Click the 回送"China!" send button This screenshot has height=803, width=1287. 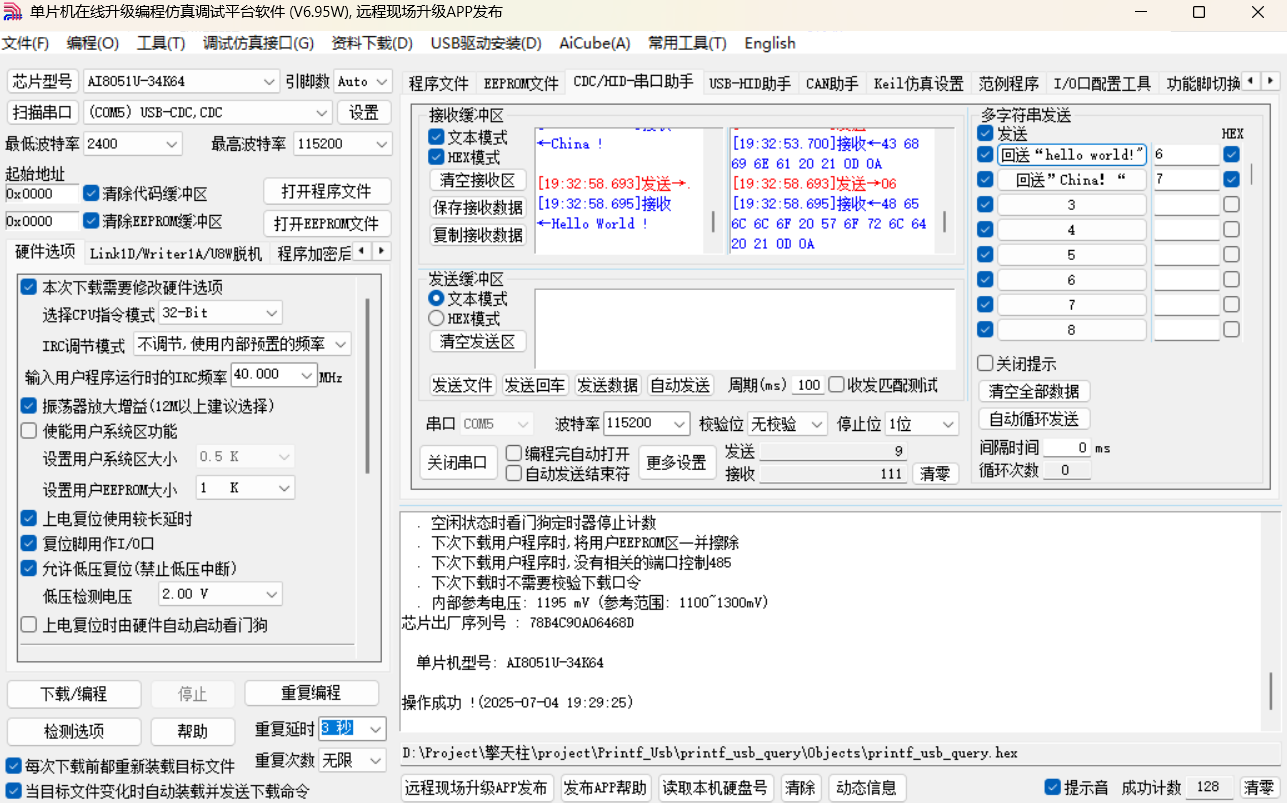[1072, 180]
